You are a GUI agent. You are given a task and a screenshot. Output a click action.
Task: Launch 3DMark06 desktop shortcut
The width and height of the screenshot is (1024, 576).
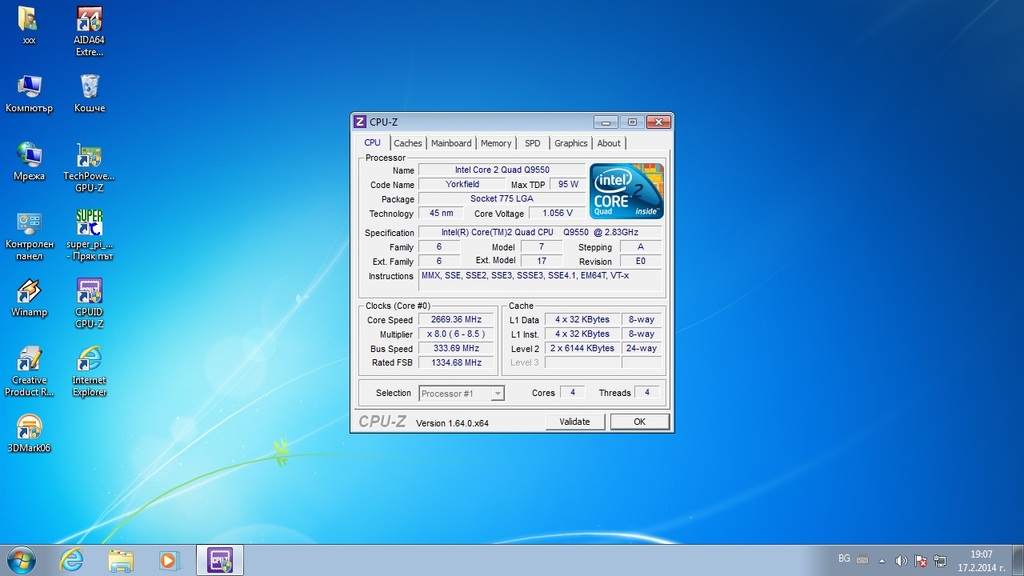click(x=29, y=433)
